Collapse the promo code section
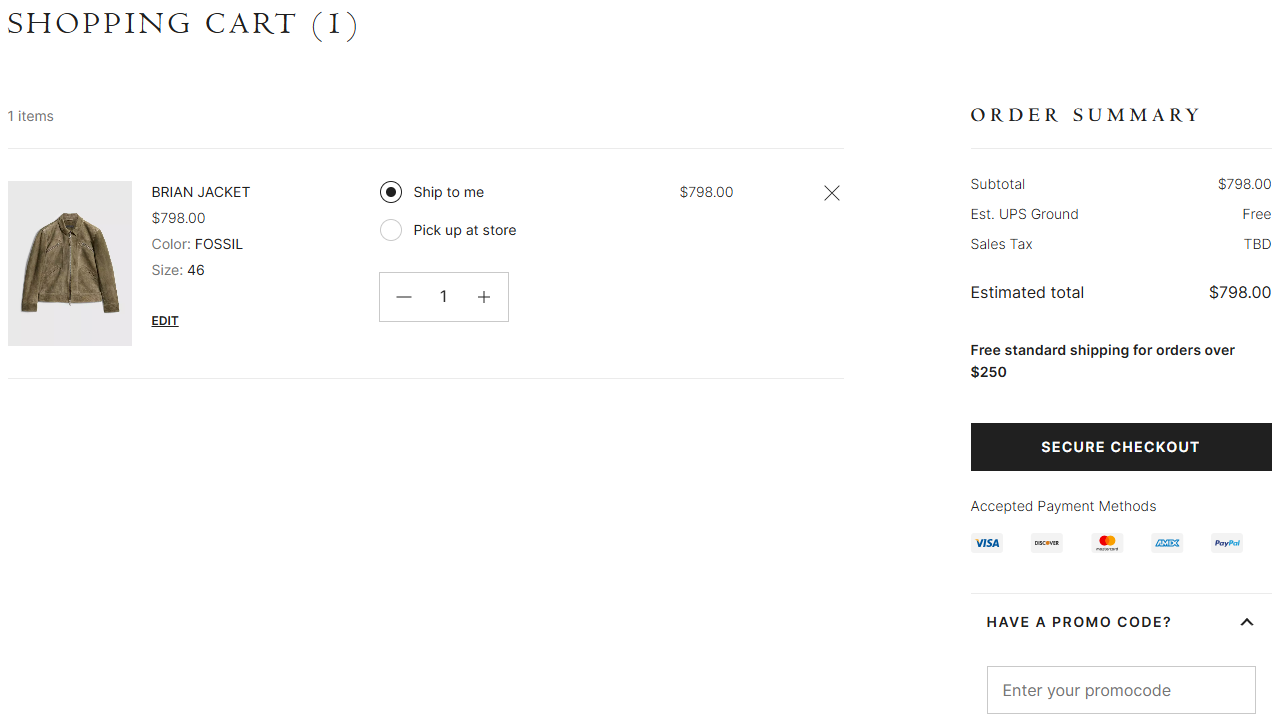This screenshot has width=1279, height=726. pos(1247,621)
